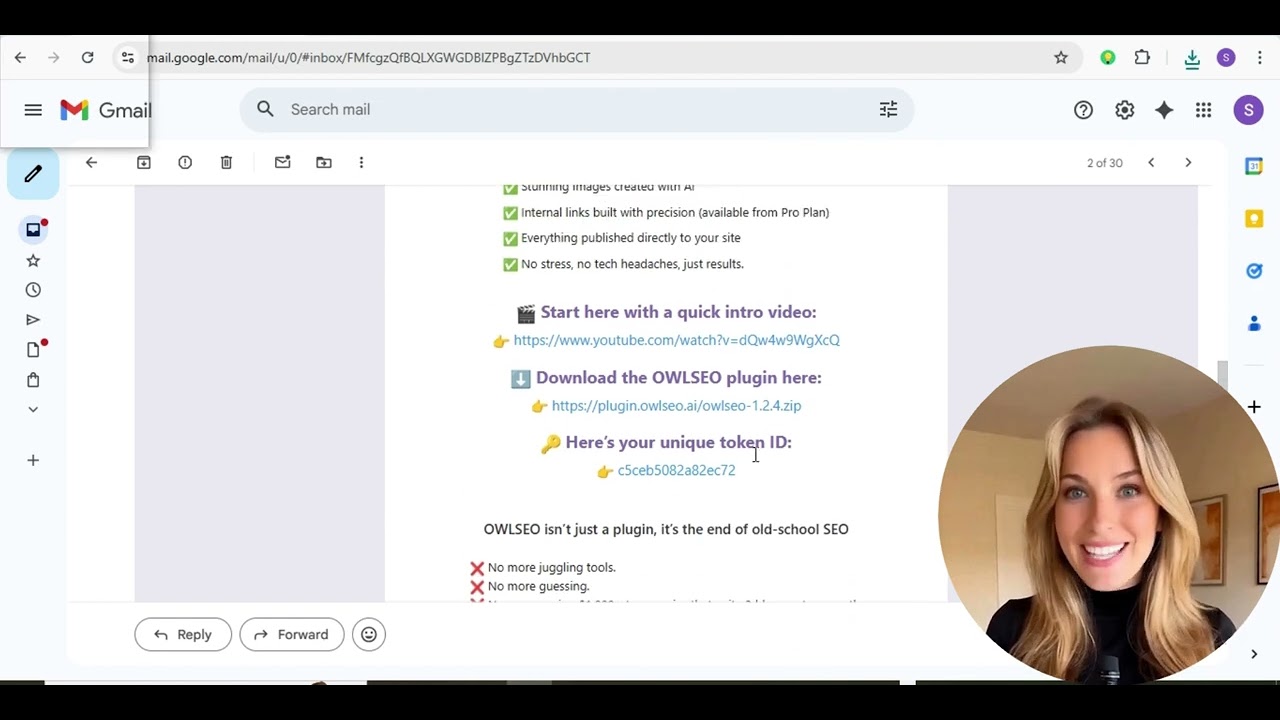Forward this email
The image size is (1280, 720).
pyautogui.click(x=291, y=634)
